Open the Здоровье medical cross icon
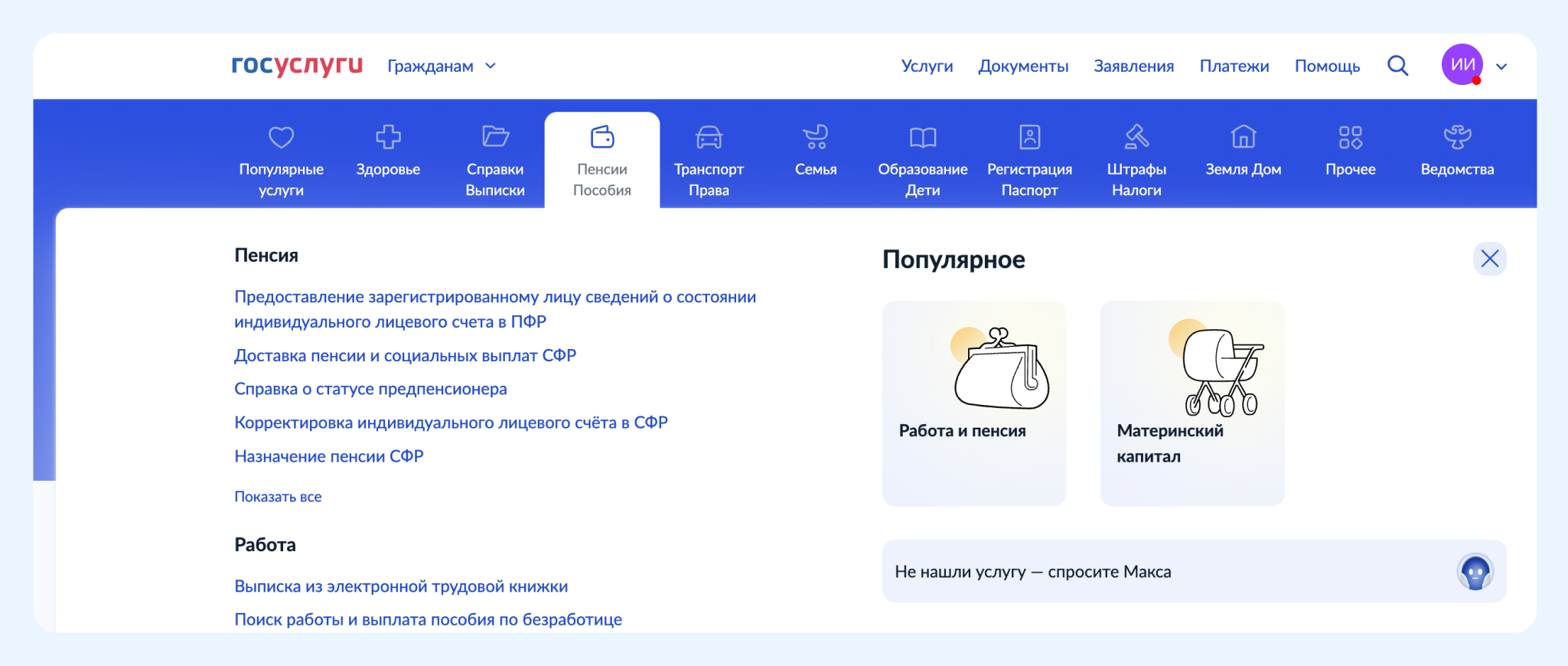The height and width of the screenshot is (666, 1568). coord(388,137)
